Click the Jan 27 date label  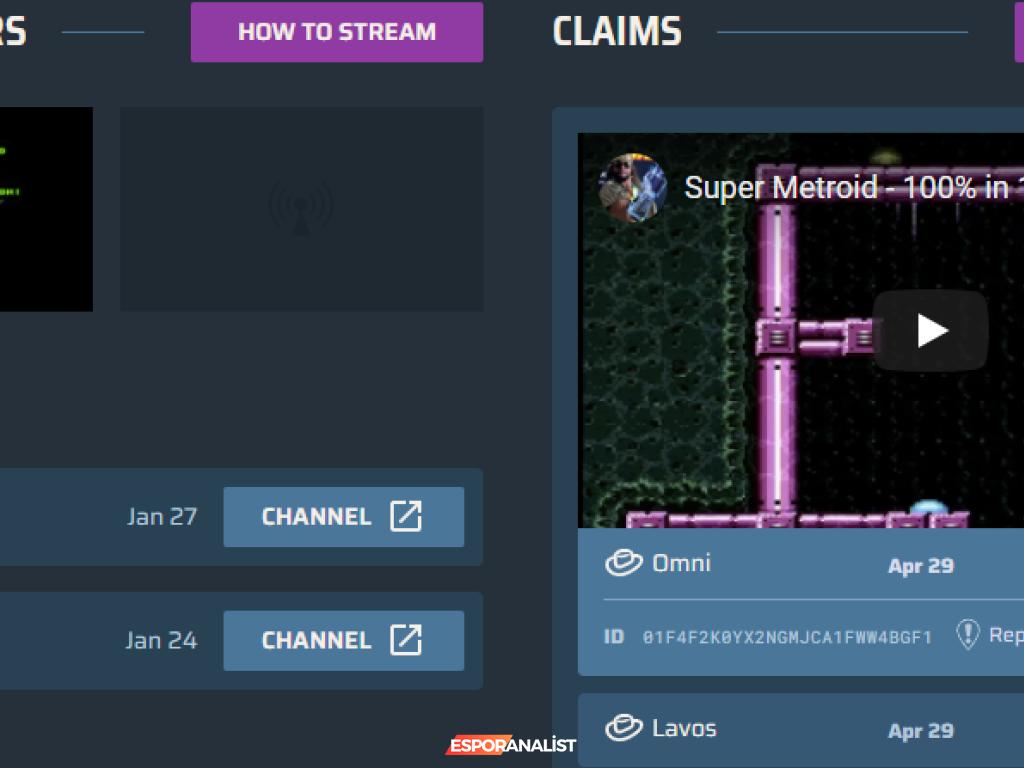[162, 517]
